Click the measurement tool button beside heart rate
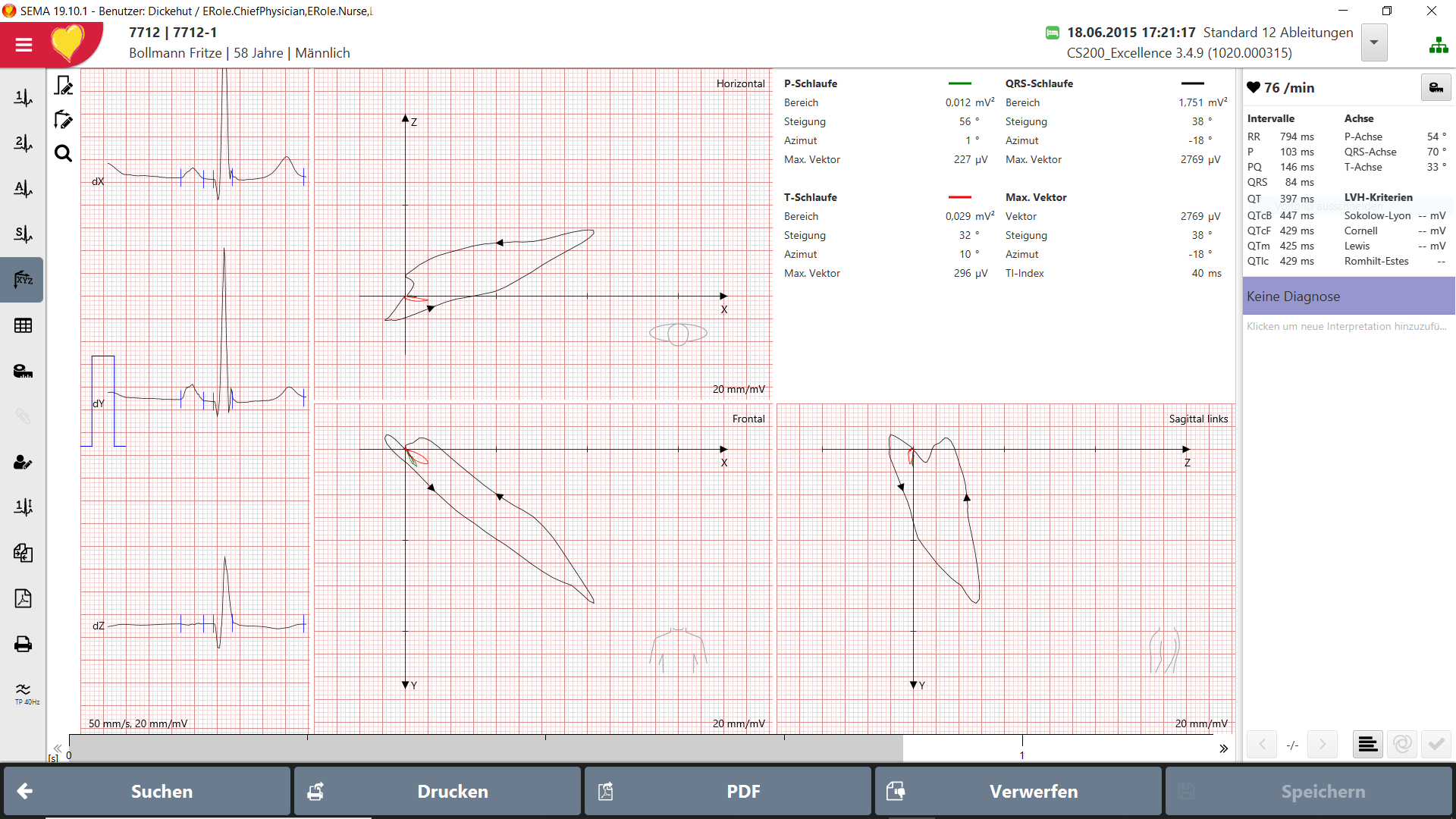The image size is (1456, 819). click(x=1436, y=88)
